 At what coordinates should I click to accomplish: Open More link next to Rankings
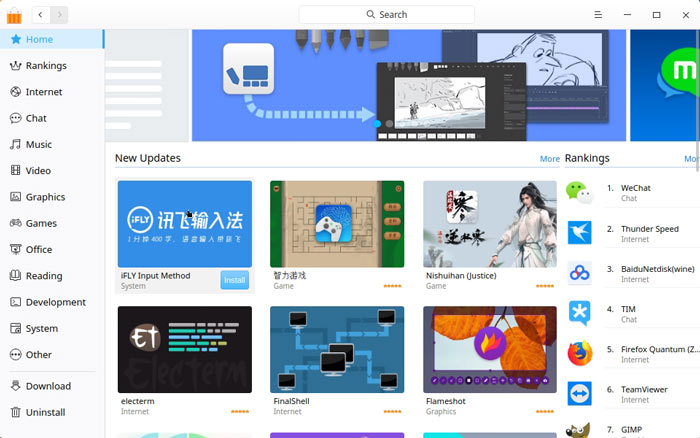coord(692,159)
